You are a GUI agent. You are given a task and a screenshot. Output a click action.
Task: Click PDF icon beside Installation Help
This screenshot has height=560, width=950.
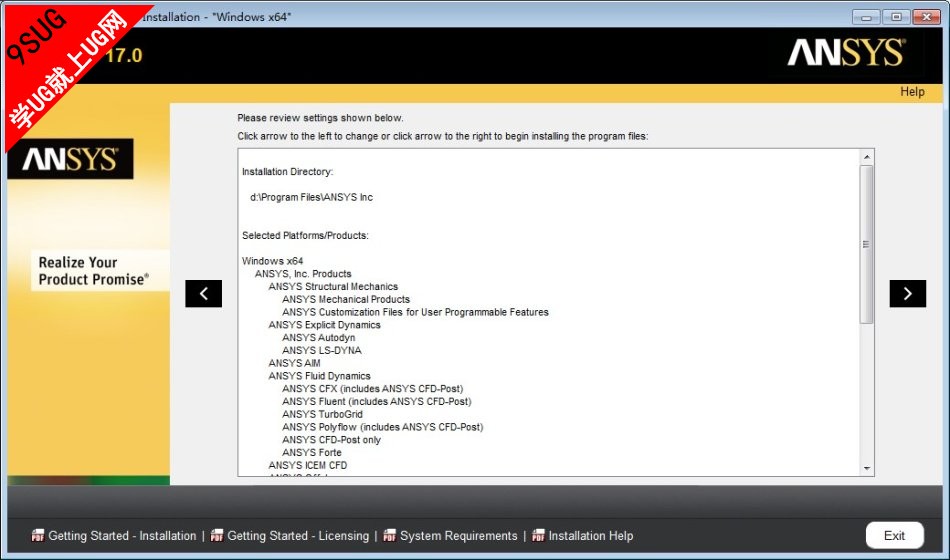click(538, 535)
